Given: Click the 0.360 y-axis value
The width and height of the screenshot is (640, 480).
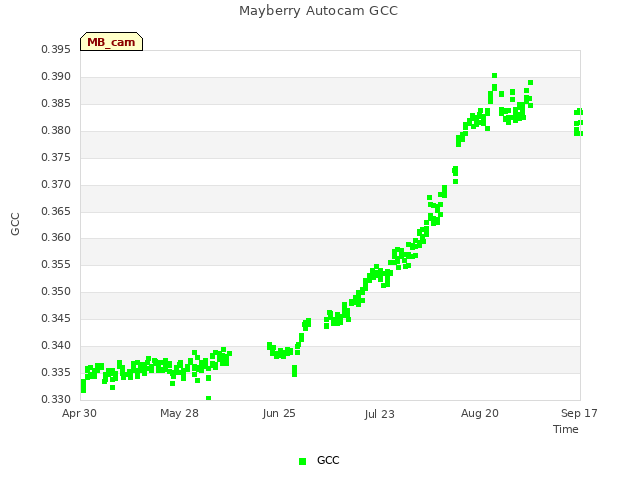Looking at the screenshot, I should click(x=56, y=238).
